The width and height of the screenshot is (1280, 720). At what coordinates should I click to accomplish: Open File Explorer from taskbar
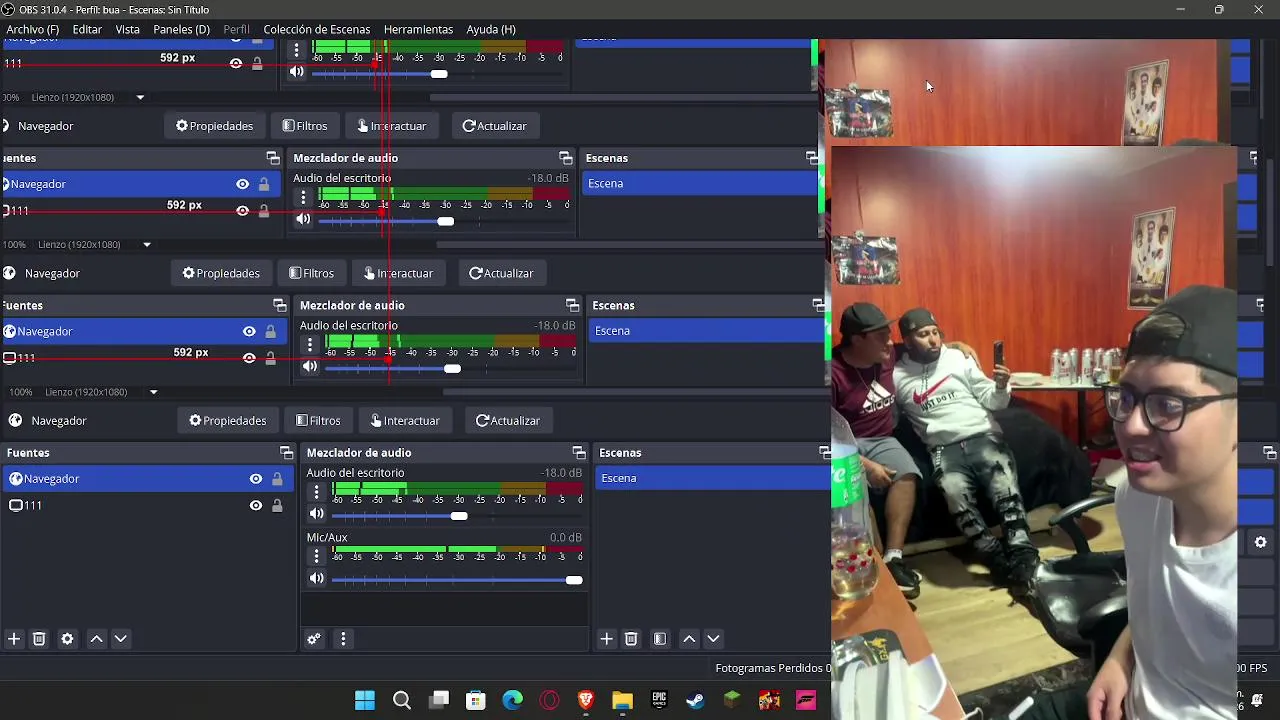pos(622,700)
